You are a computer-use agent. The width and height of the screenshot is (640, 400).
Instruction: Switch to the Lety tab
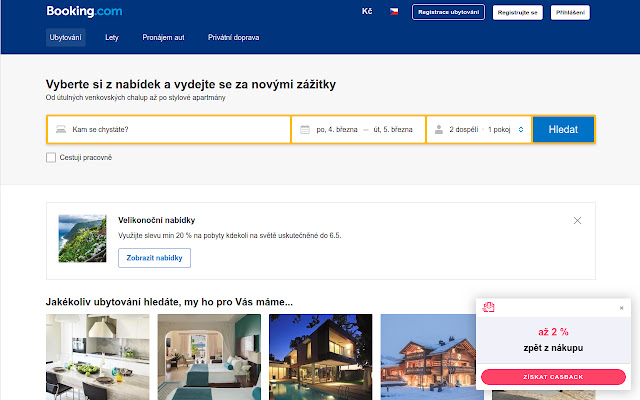(111, 38)
